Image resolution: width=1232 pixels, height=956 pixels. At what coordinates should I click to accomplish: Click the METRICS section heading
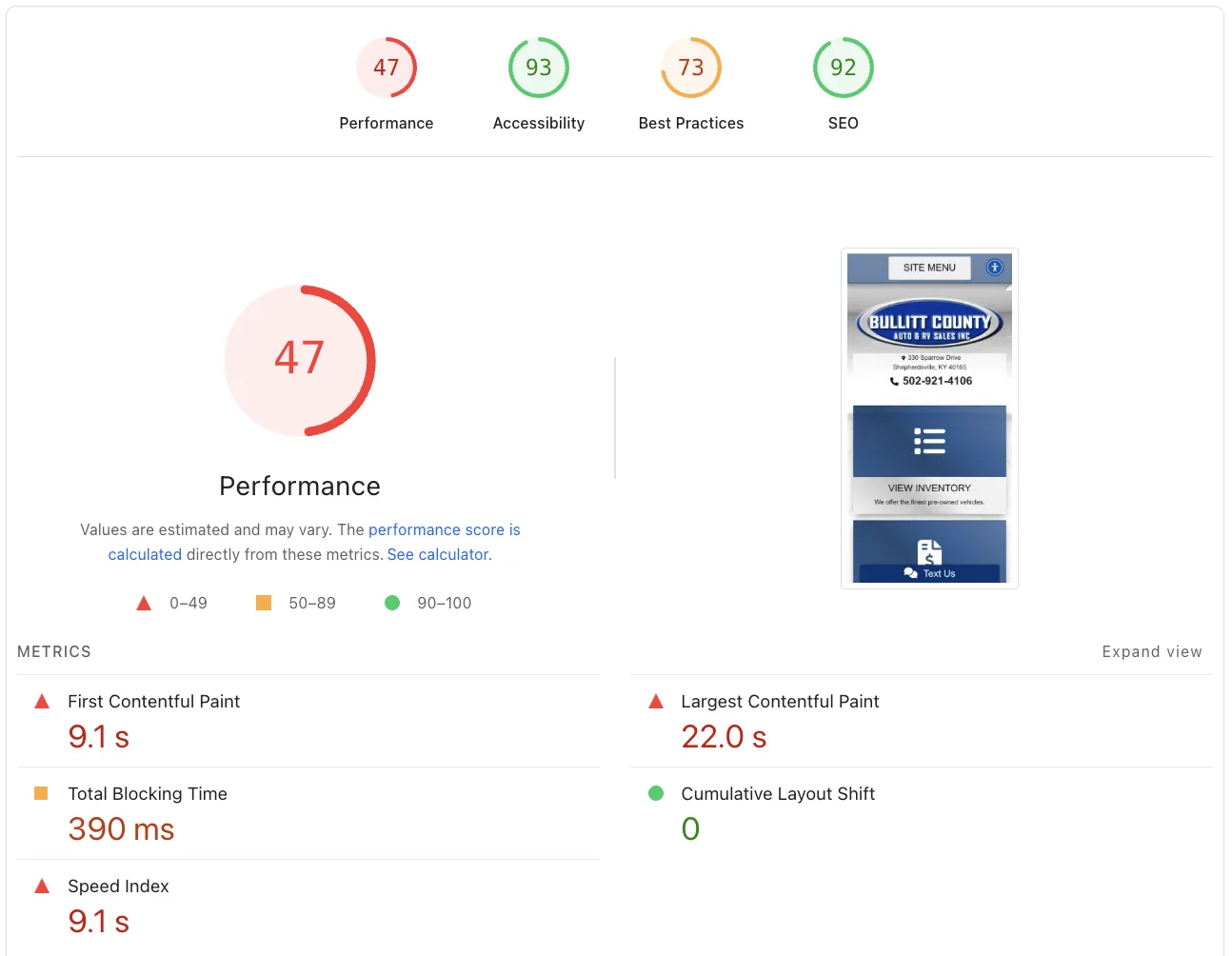coord(54,651)
